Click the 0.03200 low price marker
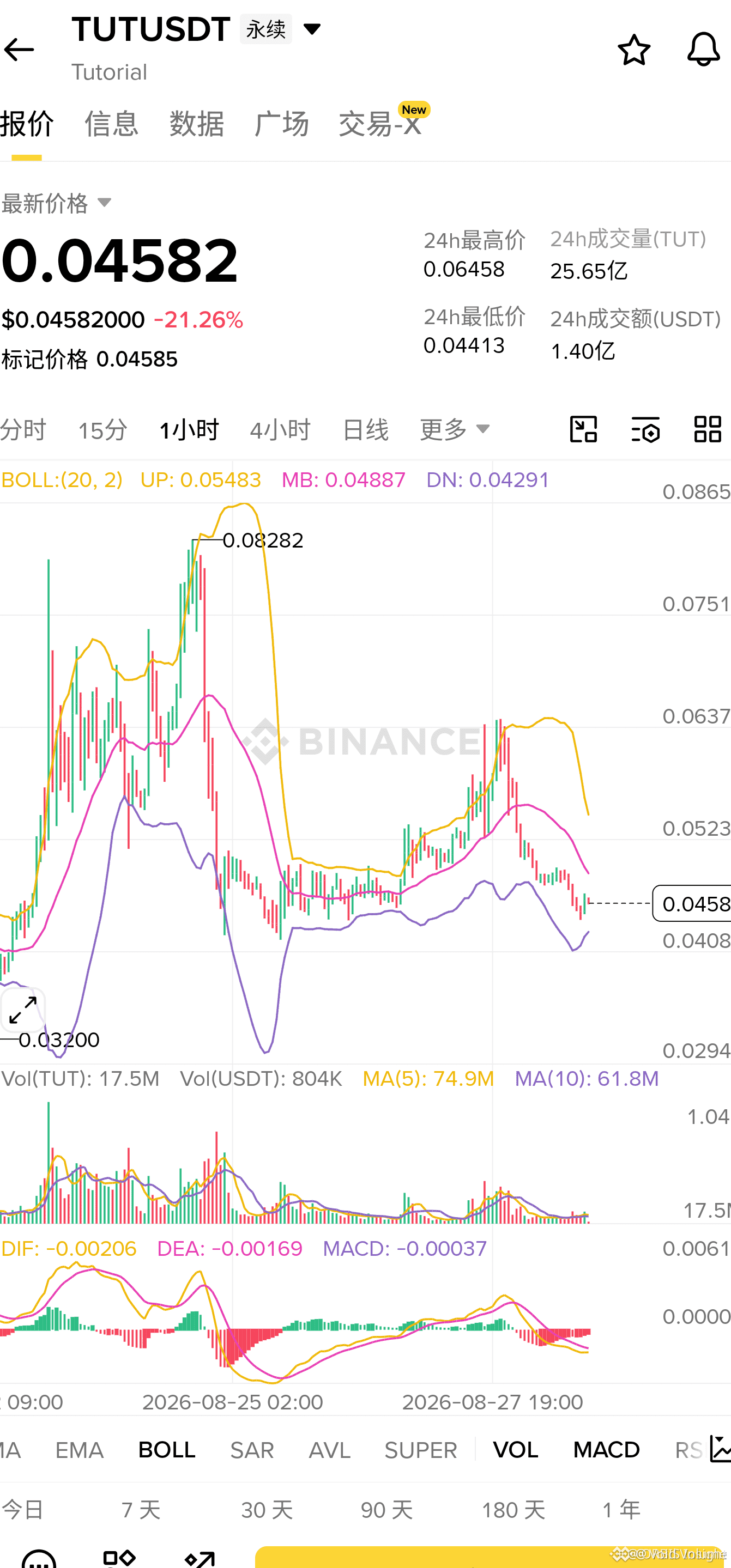 pos(59,1040)
